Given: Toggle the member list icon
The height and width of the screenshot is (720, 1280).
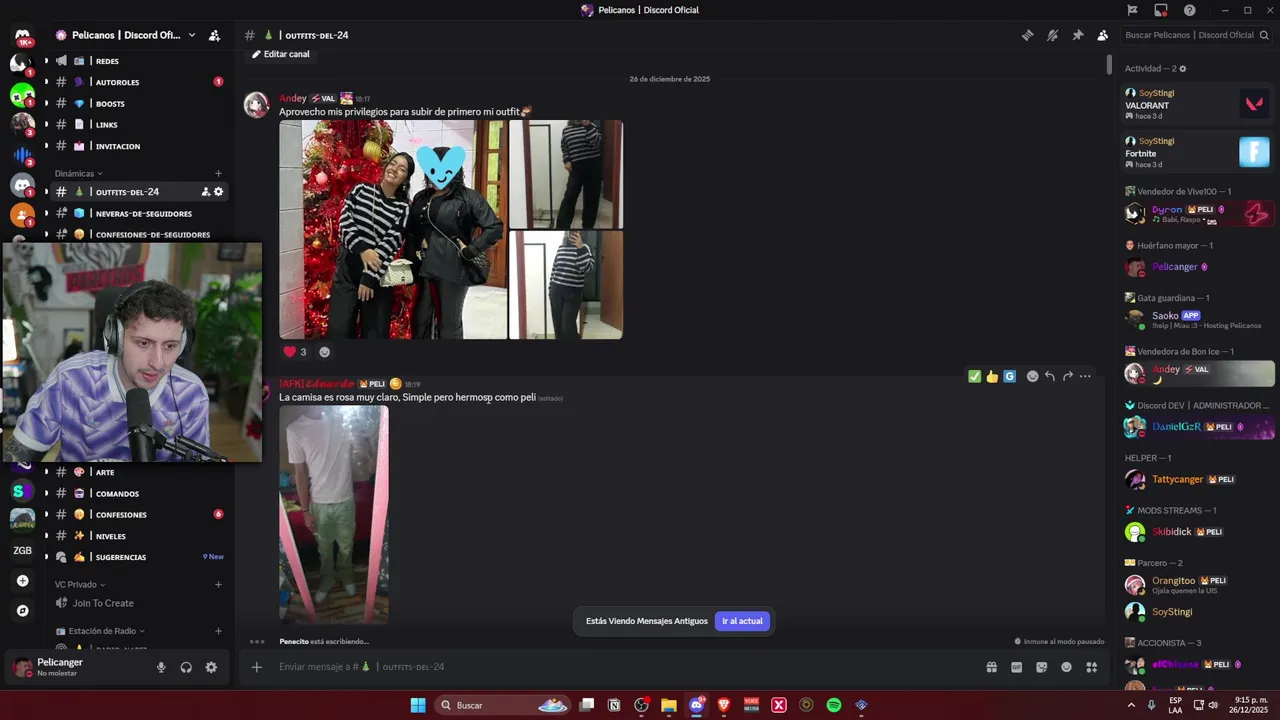Looking at the screenshot, I should [1102, 35].
